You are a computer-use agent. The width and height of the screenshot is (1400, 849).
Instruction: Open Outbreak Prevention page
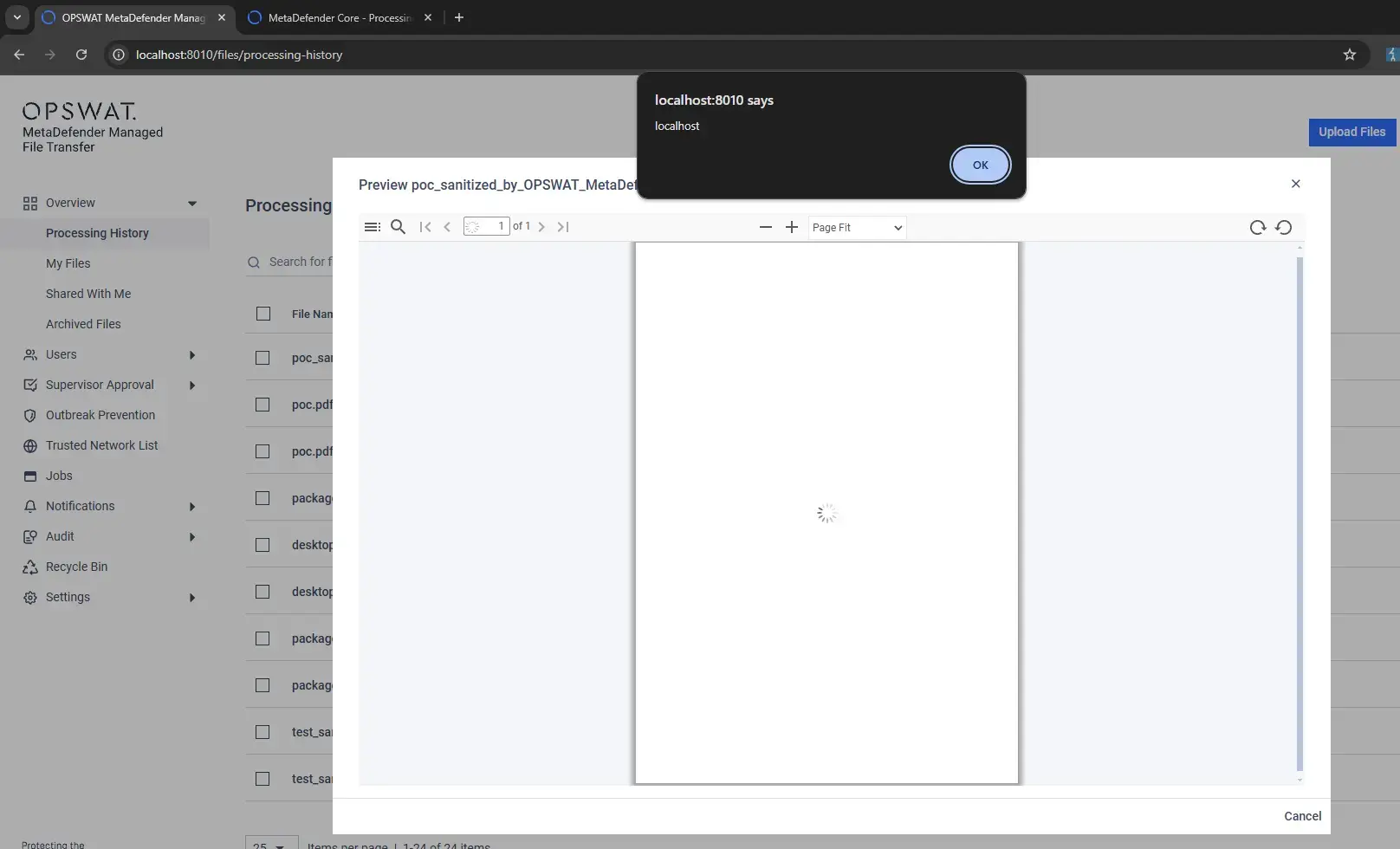[x=100, y=415]
